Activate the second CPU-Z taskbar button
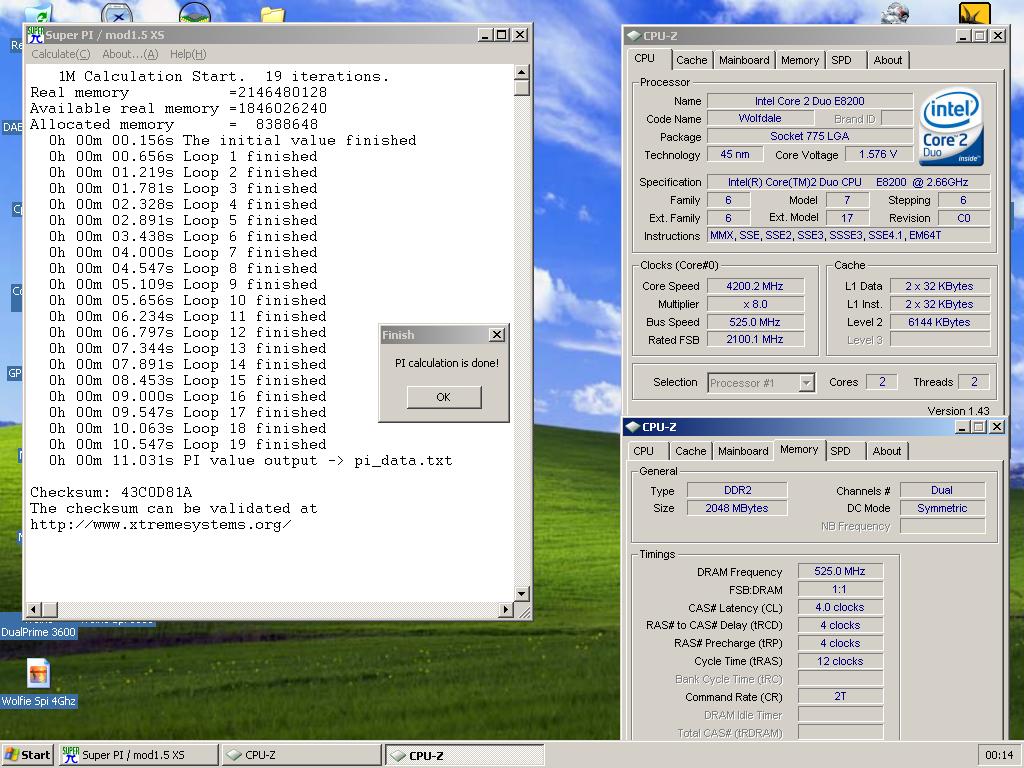This screenshot has height=768, width=1024. pyautogui.click(x=464, y=755)
